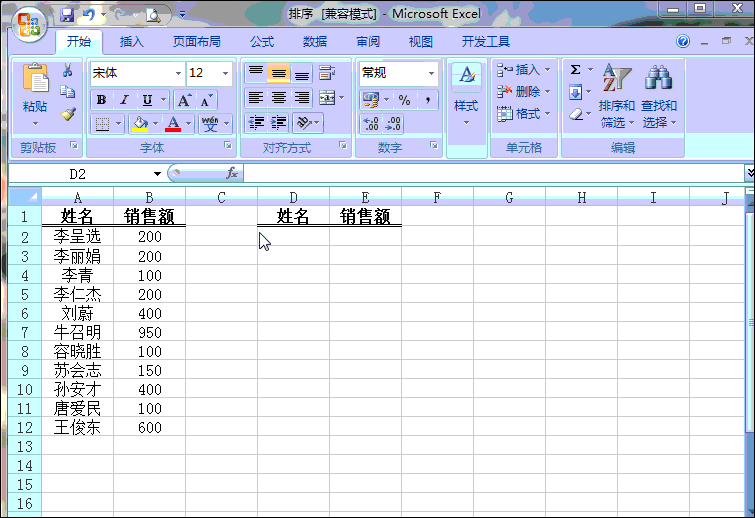The height and width of the screenshot is (518, 755).
Task: Toggle wrap text in cells
Action: click(x=327, y=73)
